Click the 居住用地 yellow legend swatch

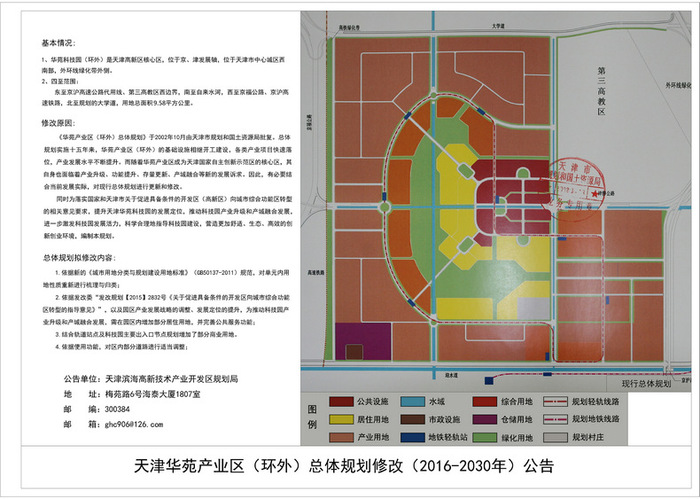(341, 419)
